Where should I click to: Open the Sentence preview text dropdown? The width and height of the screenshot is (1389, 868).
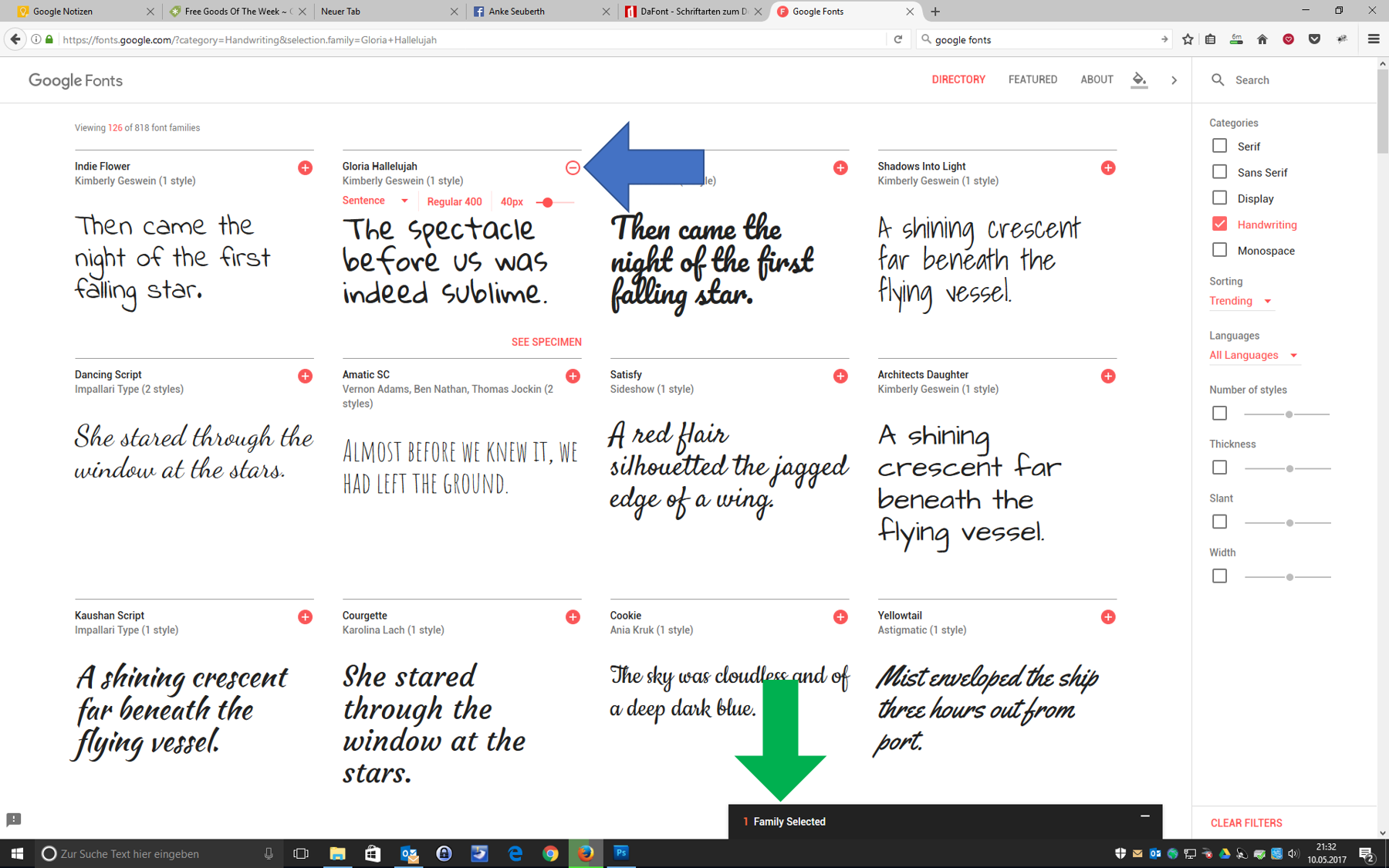(375, 201)
